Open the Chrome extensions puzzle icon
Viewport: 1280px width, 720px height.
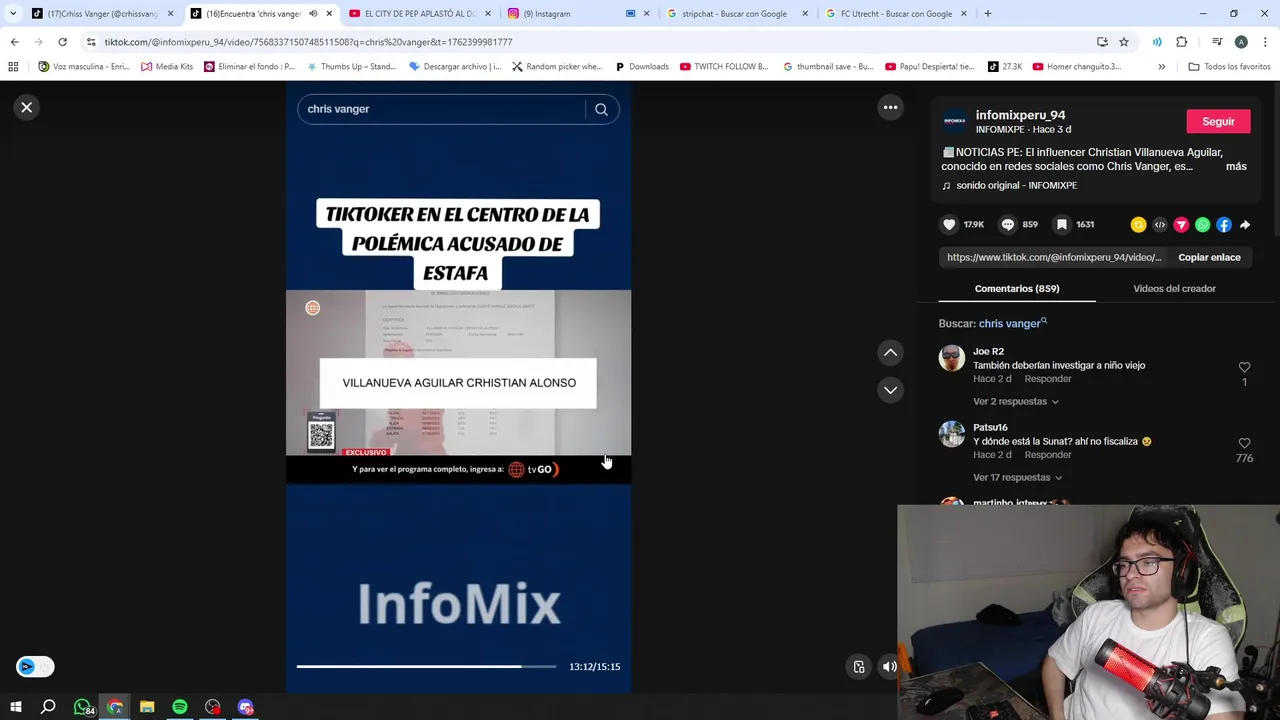pos(1181,42)
